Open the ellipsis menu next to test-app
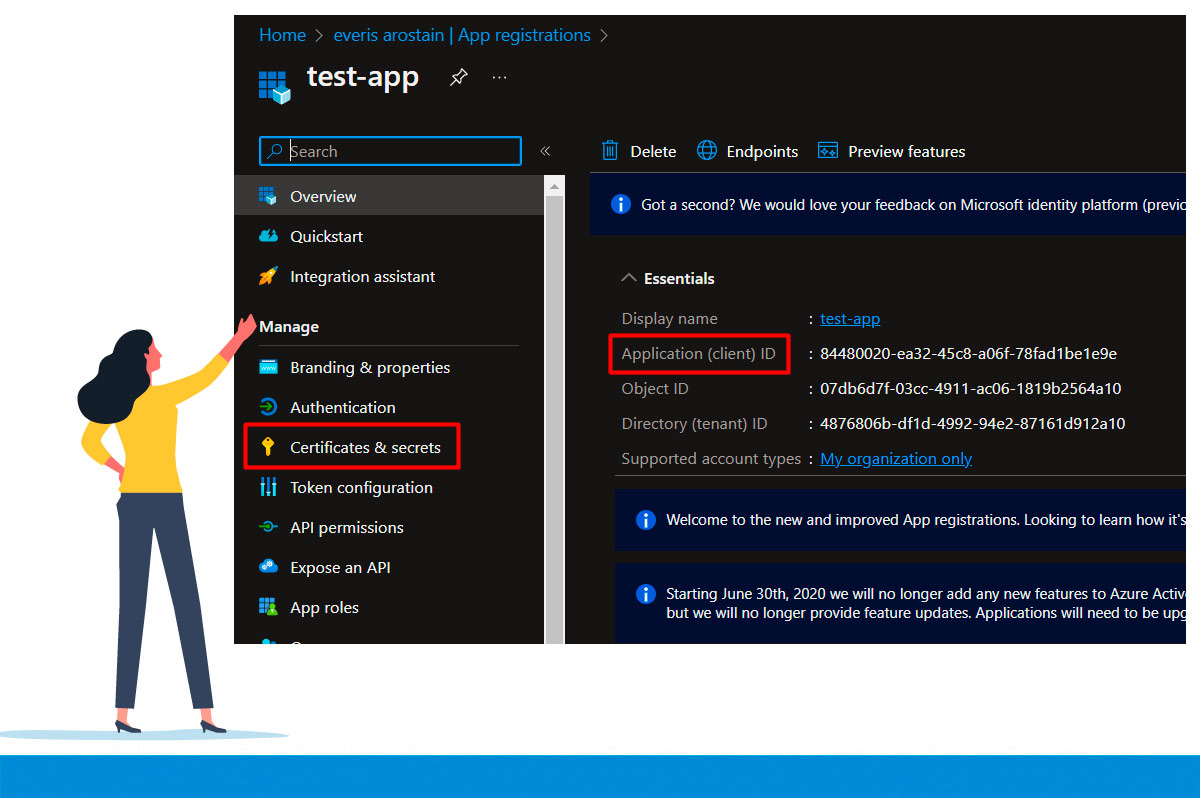Image resolution: width=1200 pixels, height=798 pixels. 499,78
